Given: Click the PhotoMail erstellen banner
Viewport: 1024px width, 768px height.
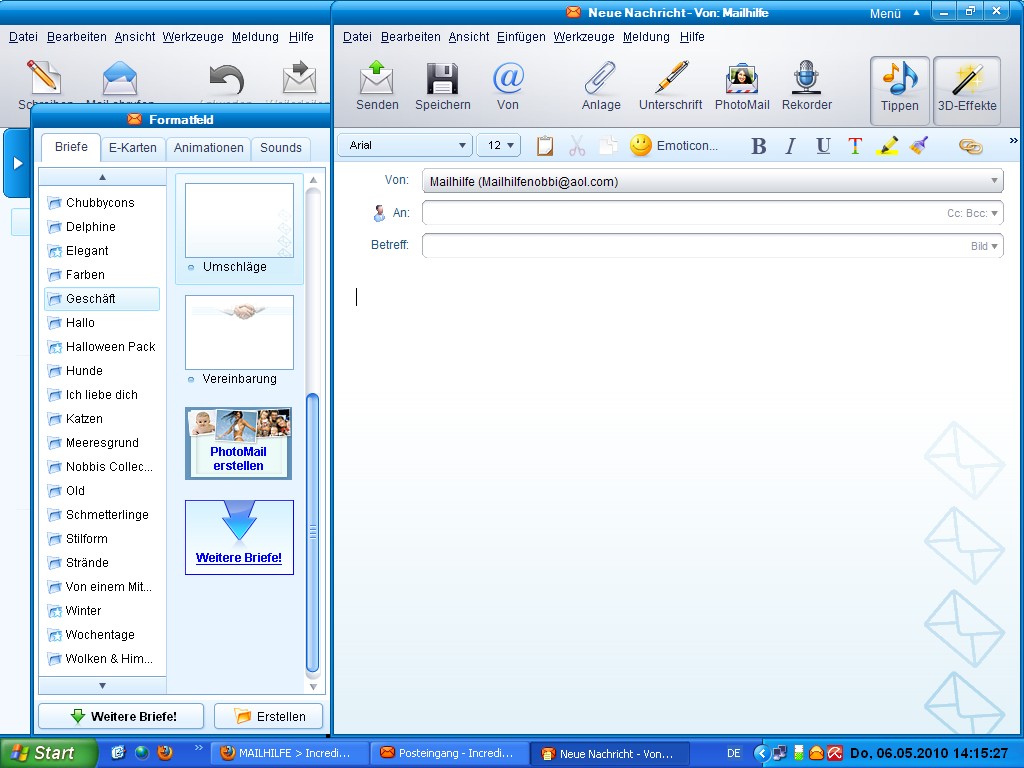Looking at the screenshot, I should click(x=238, y=443).
